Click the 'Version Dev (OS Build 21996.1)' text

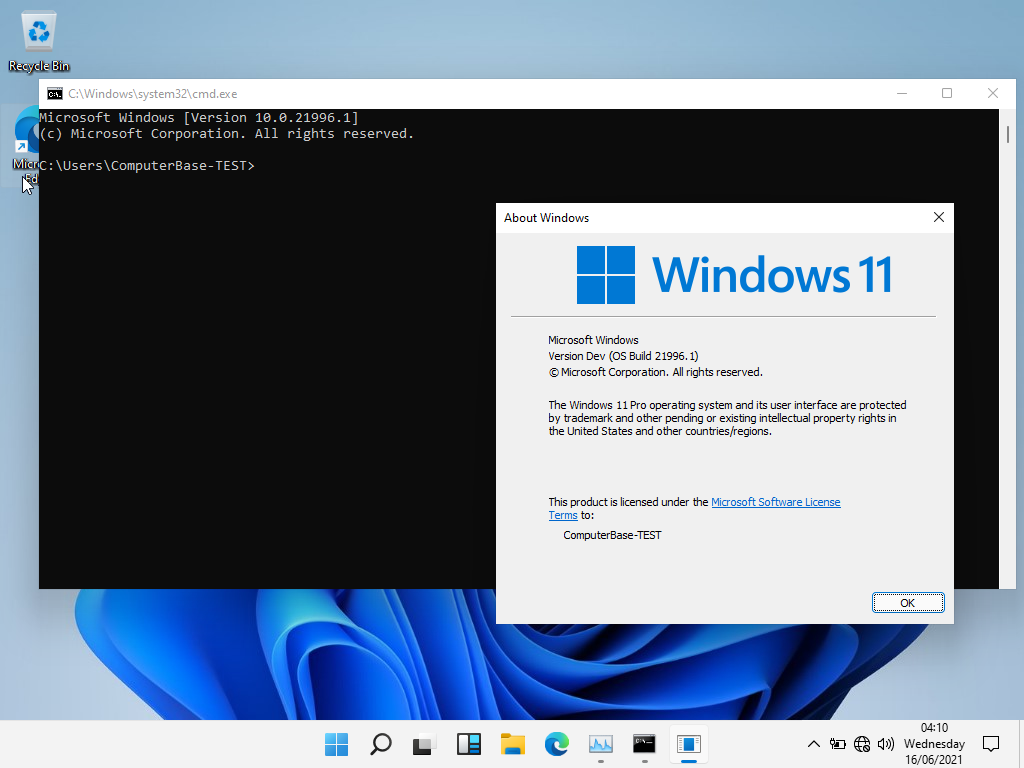[x=623, y=356]
